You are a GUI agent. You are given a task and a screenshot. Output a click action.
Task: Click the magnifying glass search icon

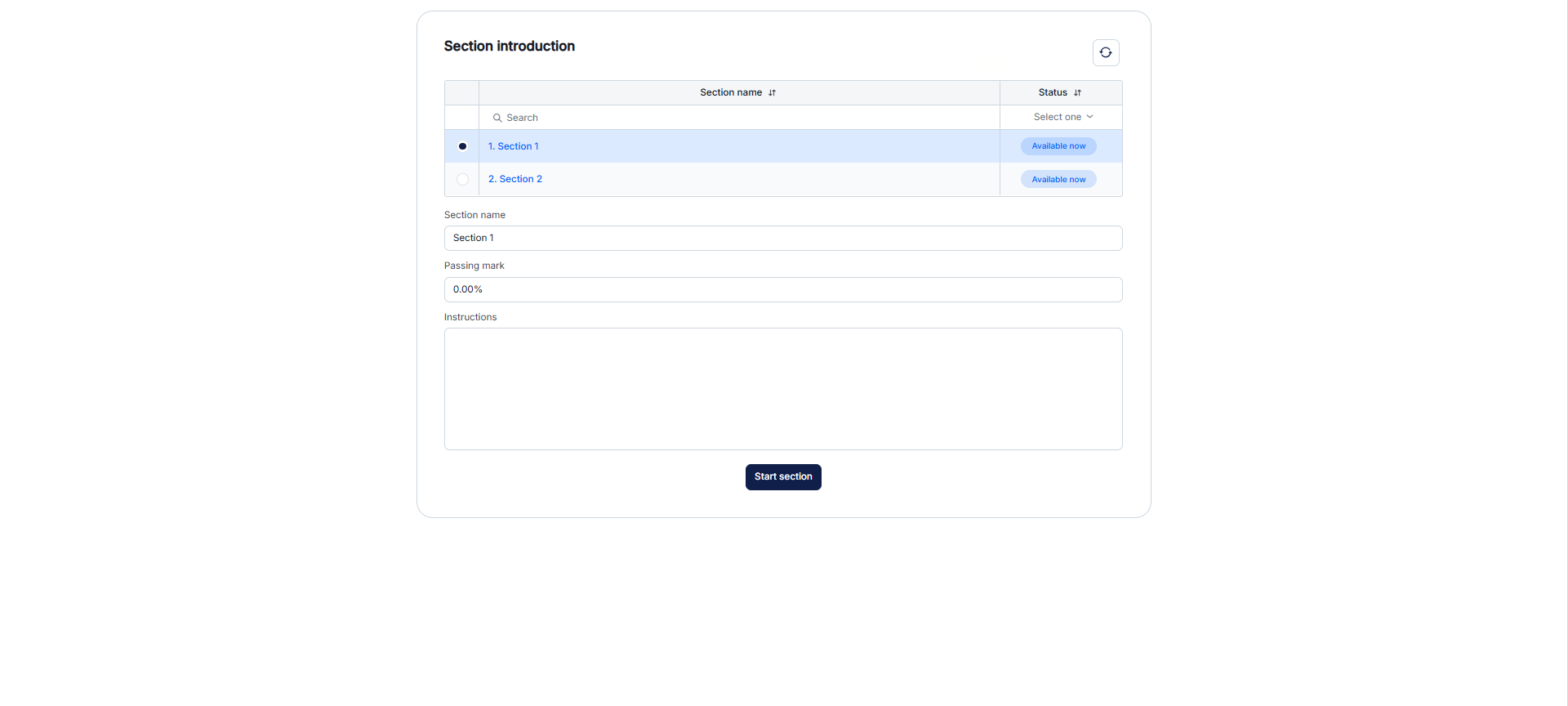pyautogui.click(x=497, y=118)
